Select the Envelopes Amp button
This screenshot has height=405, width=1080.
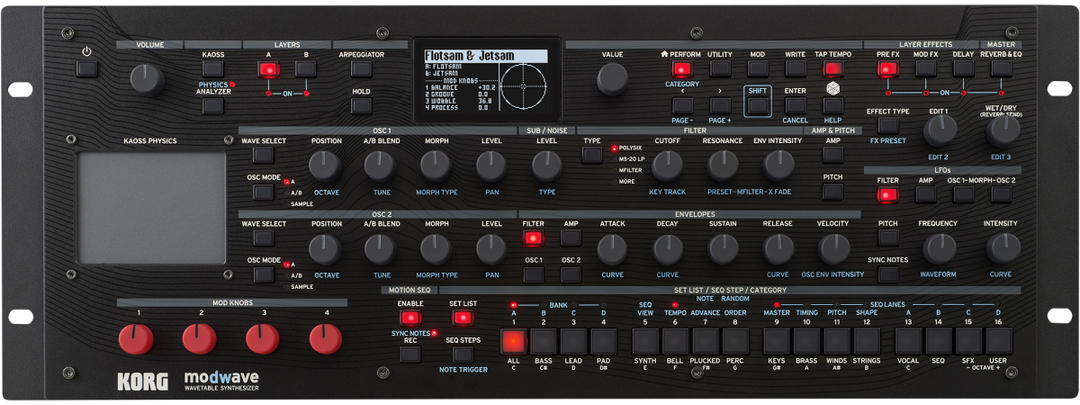[570, 238]
